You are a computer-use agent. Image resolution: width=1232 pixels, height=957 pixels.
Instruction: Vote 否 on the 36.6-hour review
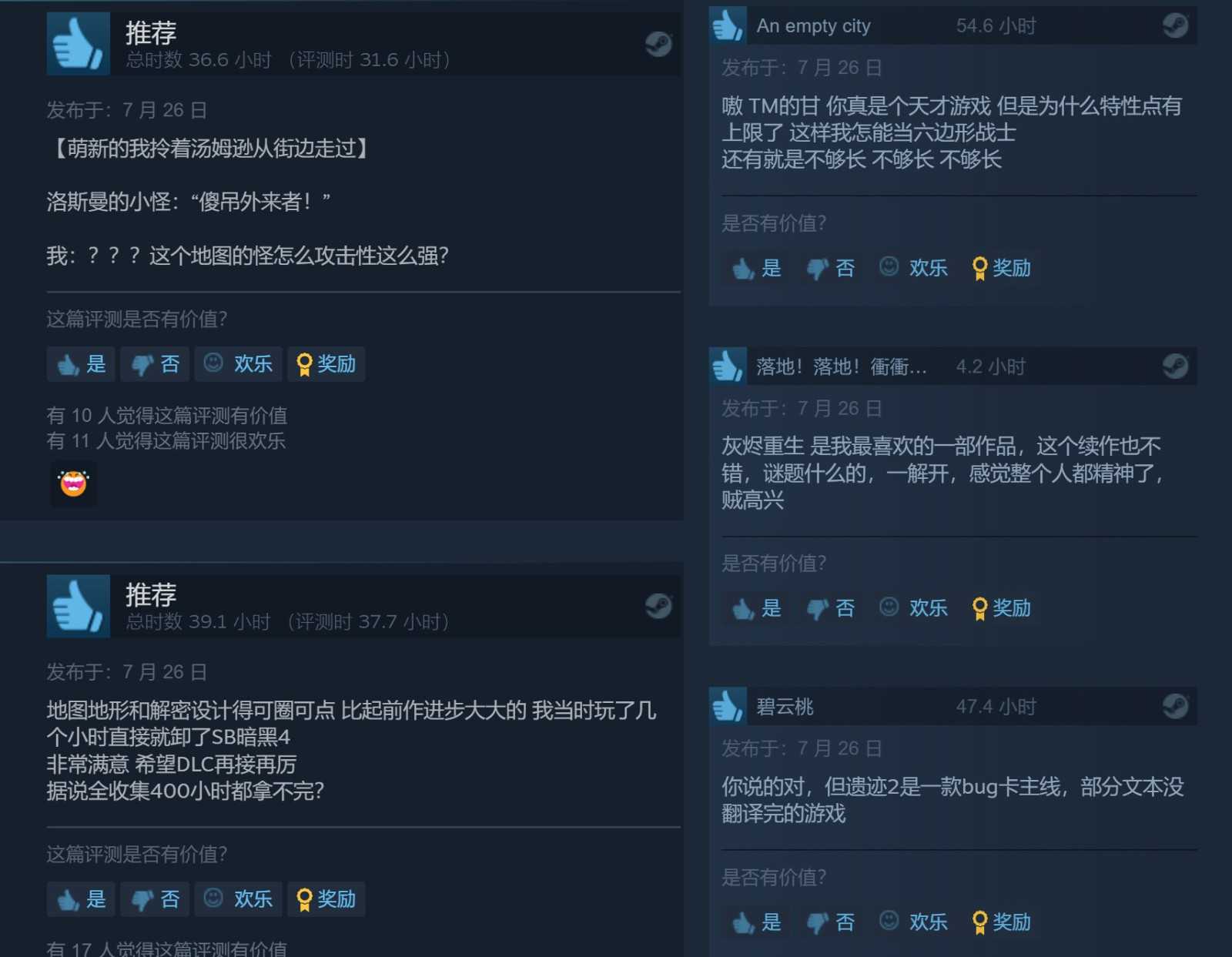[x=155, y=363]
